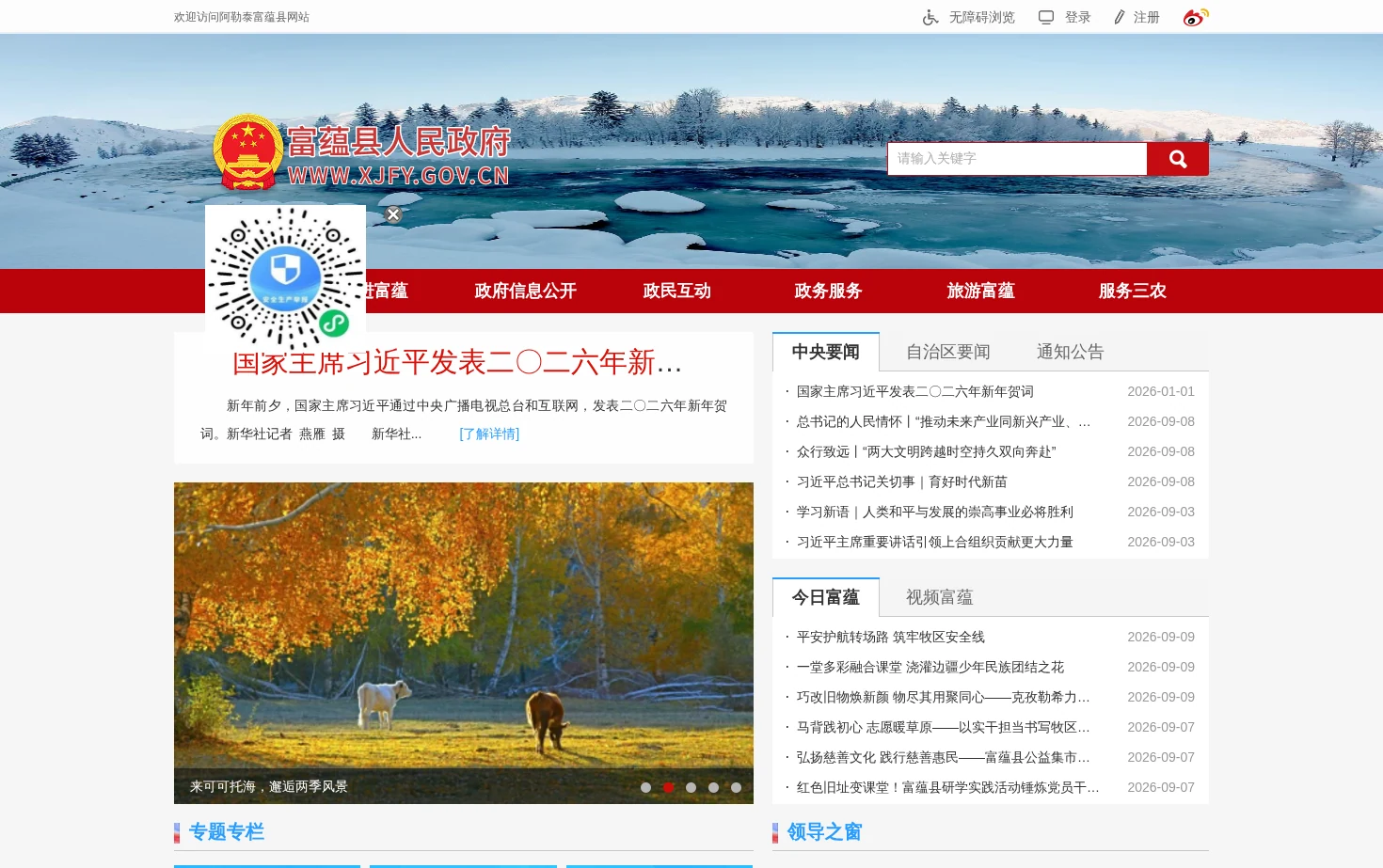
Task: Open 政府信息公开 navigation menu
Action: (526, 291)
